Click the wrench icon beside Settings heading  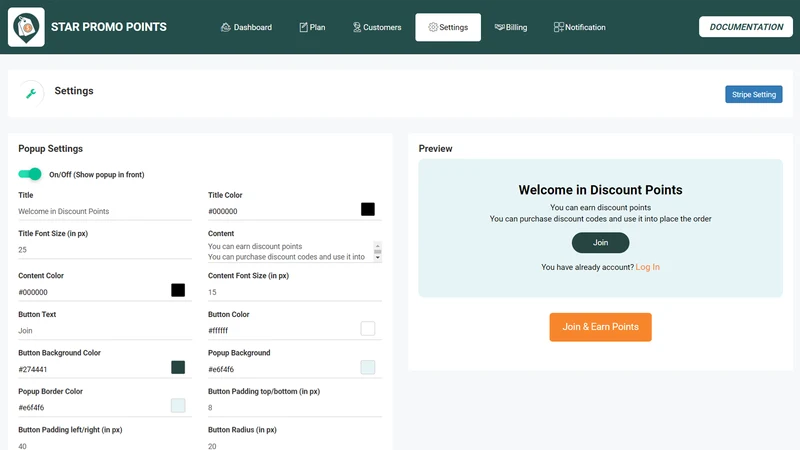(31, 93)
